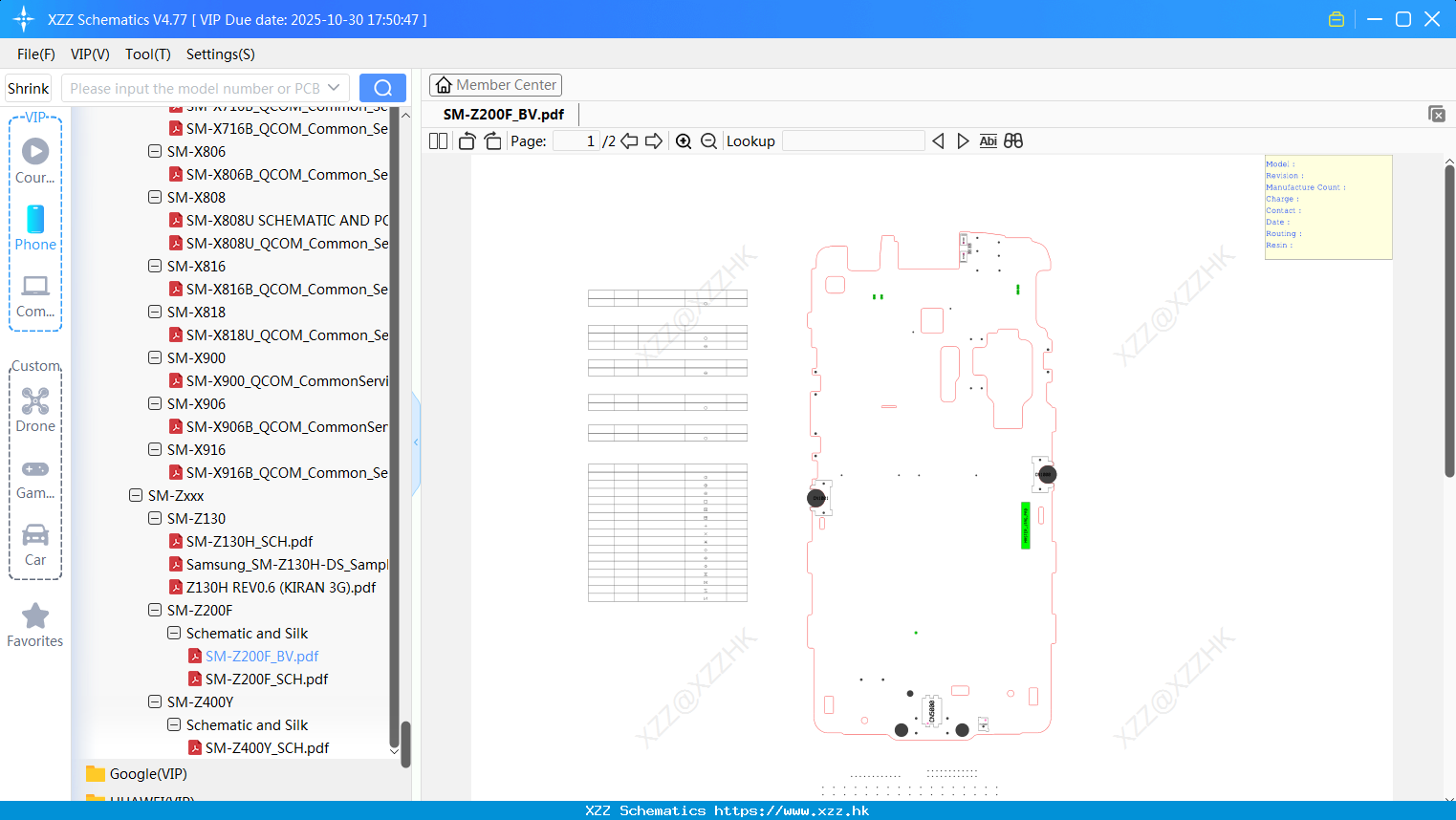Collapse the SM-X900 node
The image size is (1456, 820).
pos(155,357)
